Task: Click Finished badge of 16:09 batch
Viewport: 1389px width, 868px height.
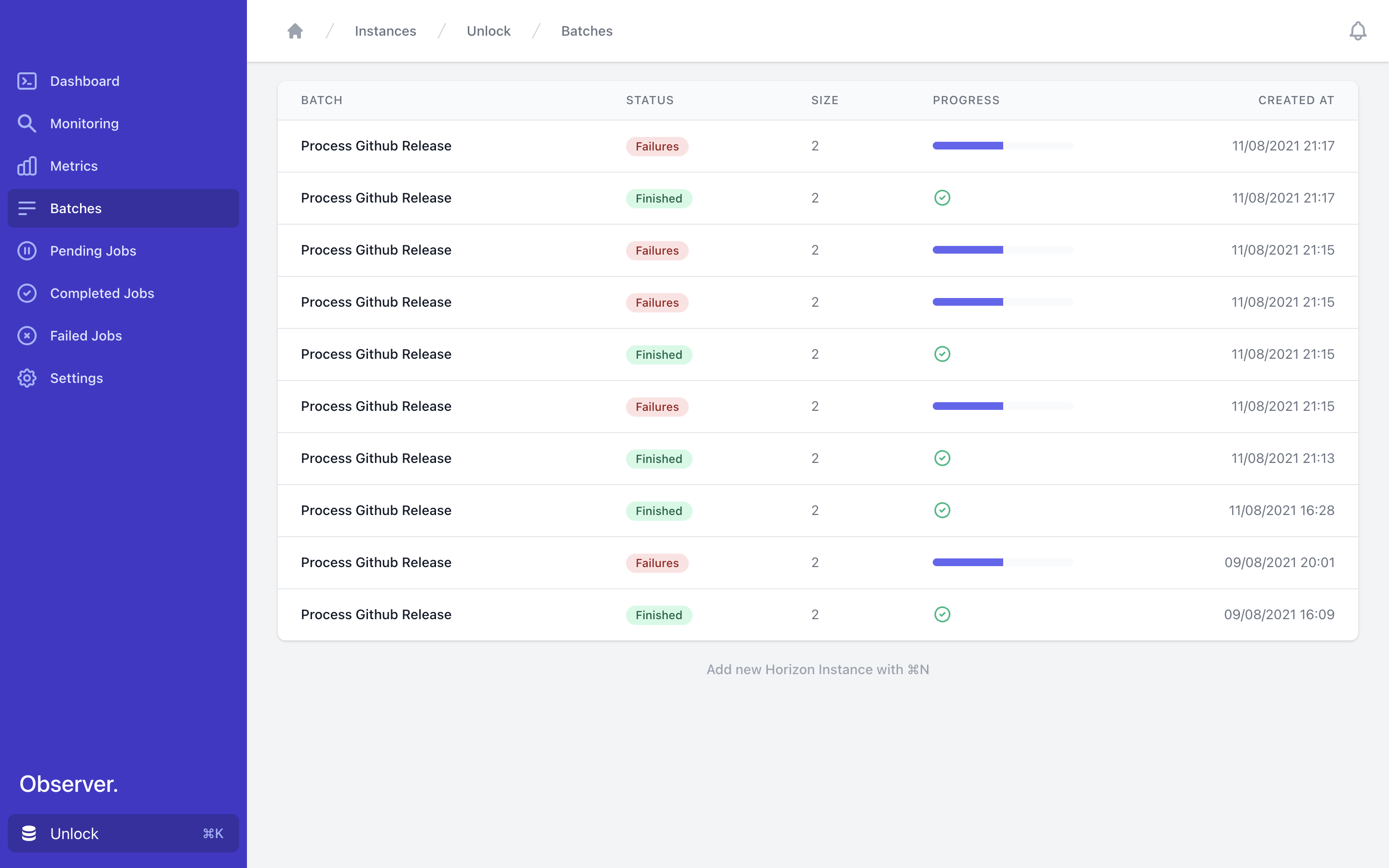Action: pos(658,615)
